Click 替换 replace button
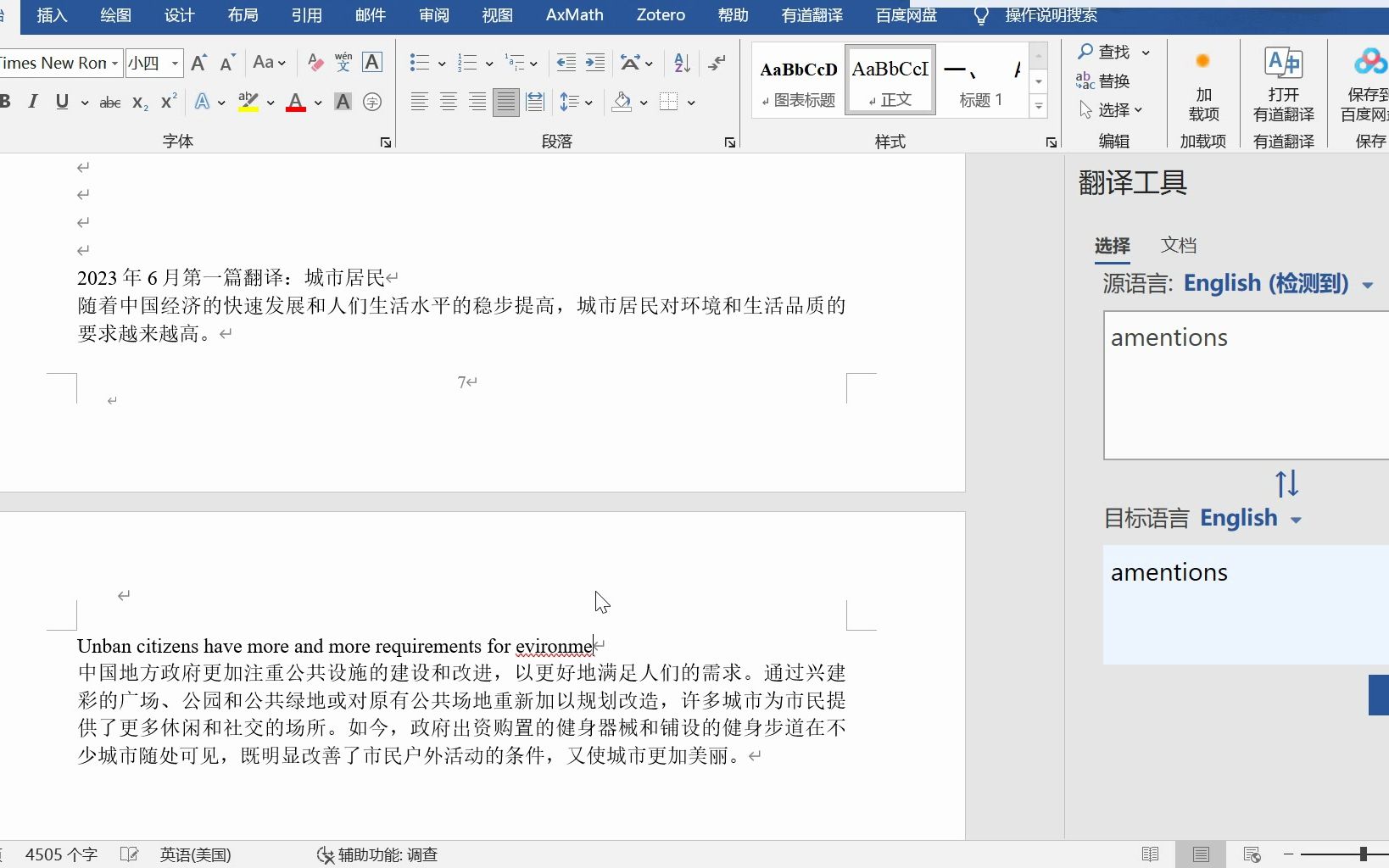The height and width of the screenshot is (868, 1389). [x=1103, y=81]
